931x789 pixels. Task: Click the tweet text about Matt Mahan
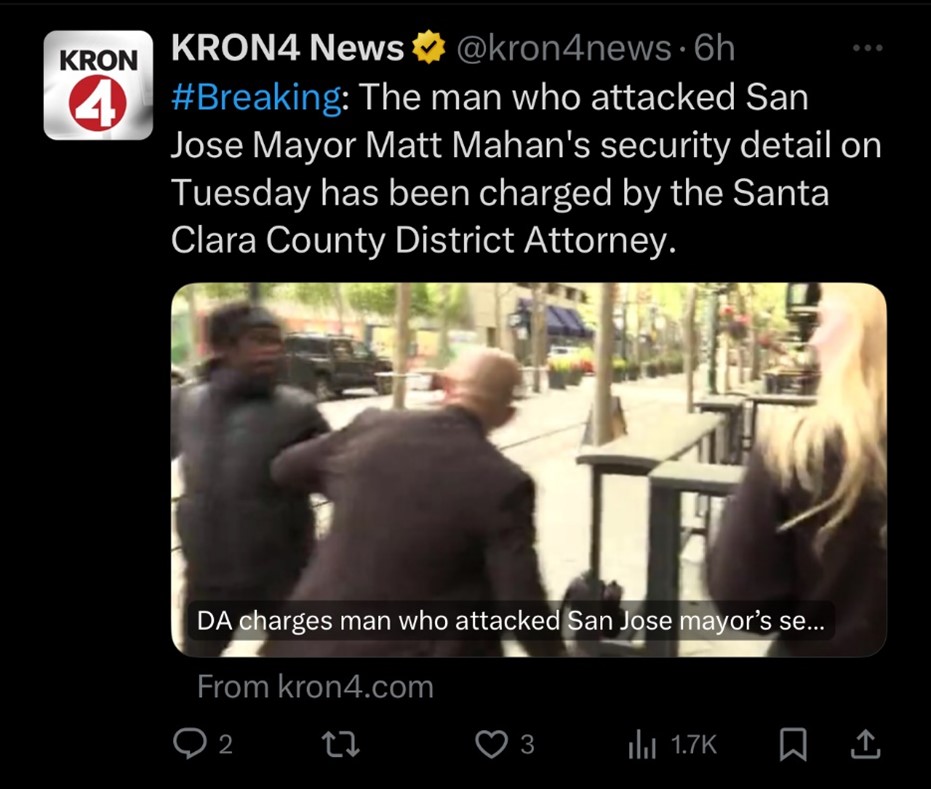coord(526,168)
